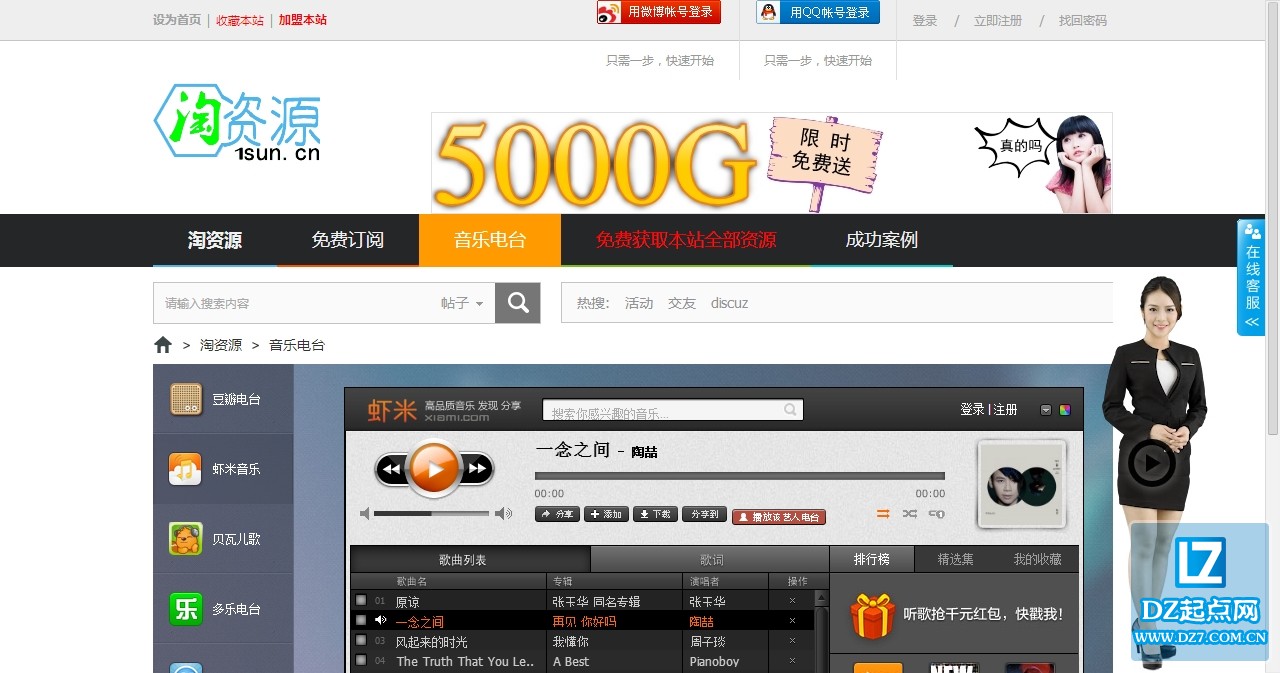The width and height of the screenshot is (1280, 673).
Task: Open the 免费订阅 navigation tab
Action: [x=347, y=240]
